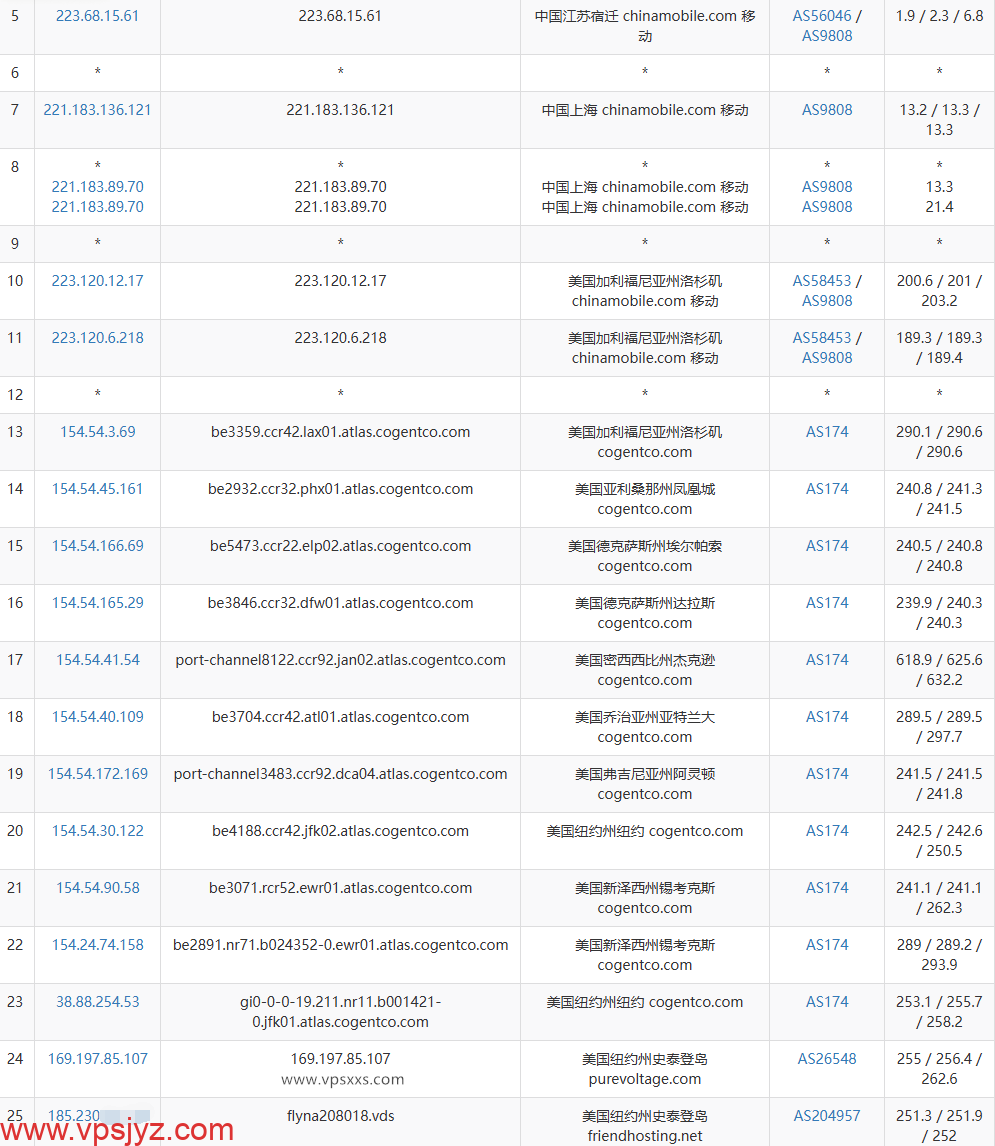Viewport: 995px width, 1146px height.
Task: Click latency value 200.6 / 201 / 203.2
Action: tap(939, 291)
